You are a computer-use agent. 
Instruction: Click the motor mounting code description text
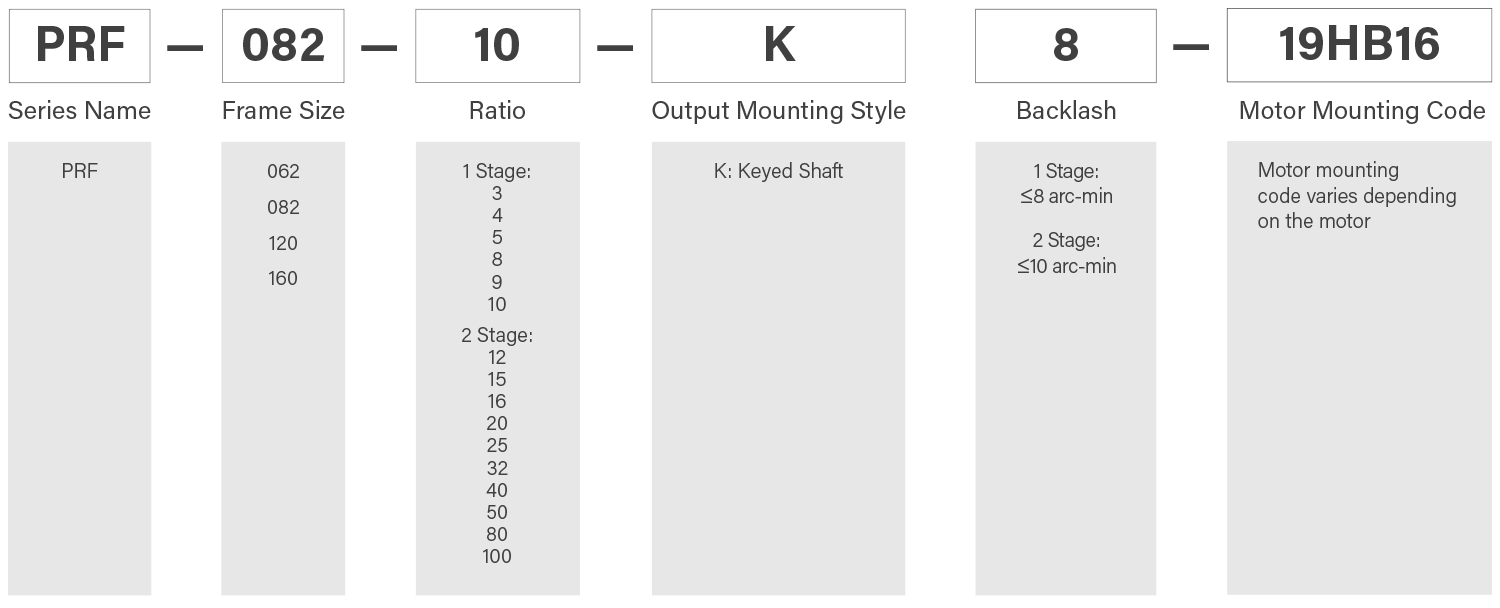click(1356, 196)
